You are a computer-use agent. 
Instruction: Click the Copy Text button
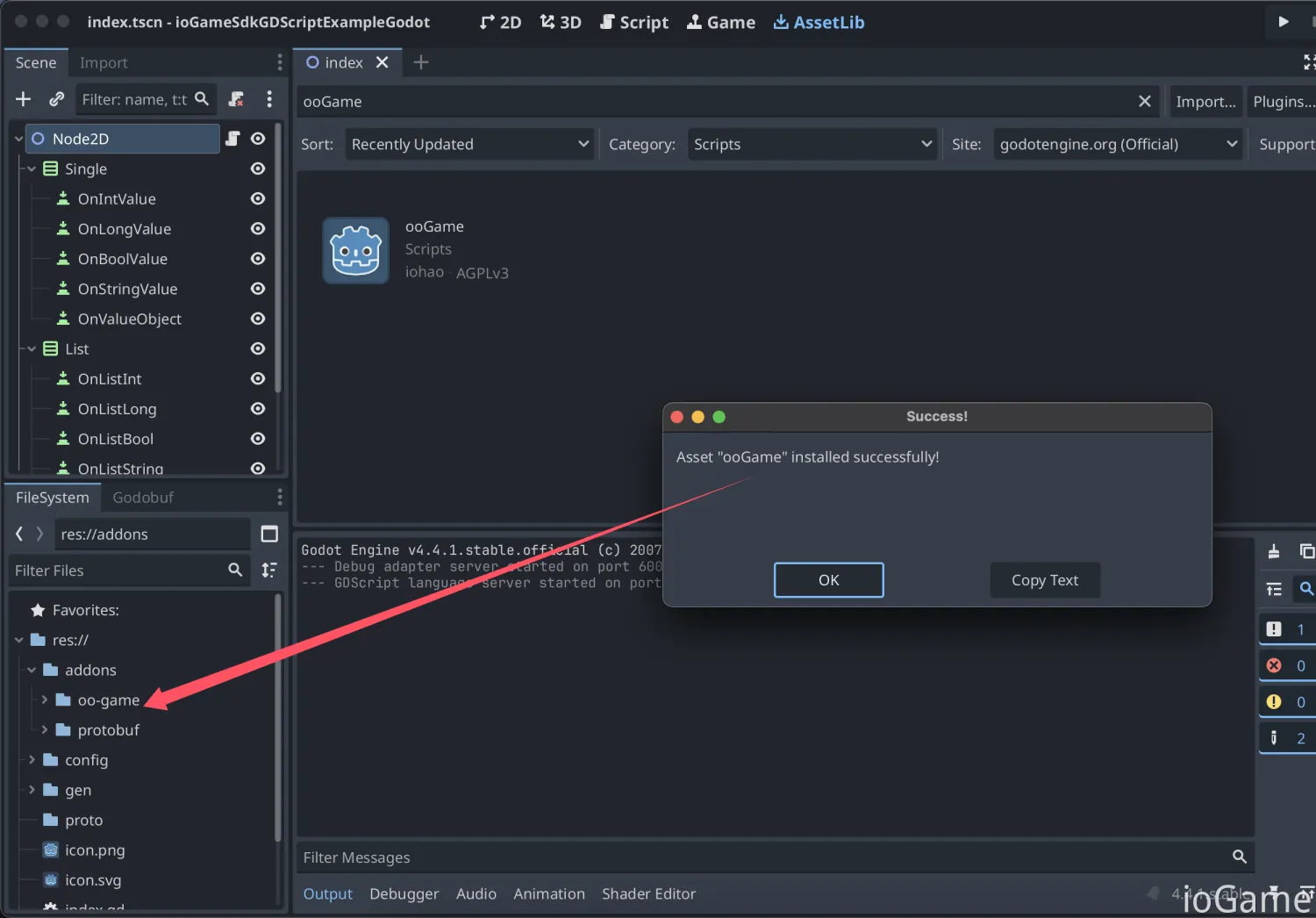click(x=1044, y=580)
